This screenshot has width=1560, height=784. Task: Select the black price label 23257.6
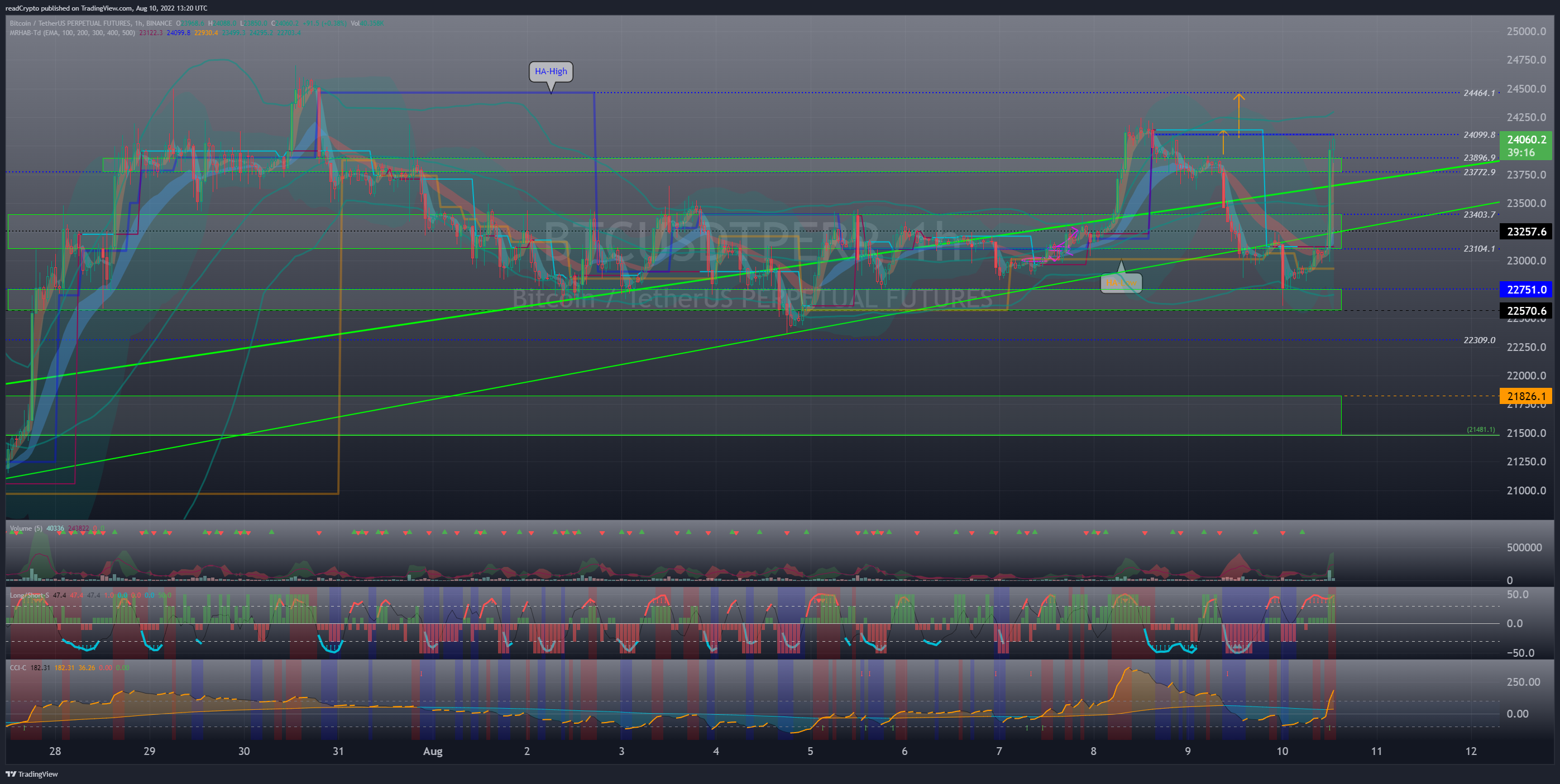click(x=1526, y=231)
